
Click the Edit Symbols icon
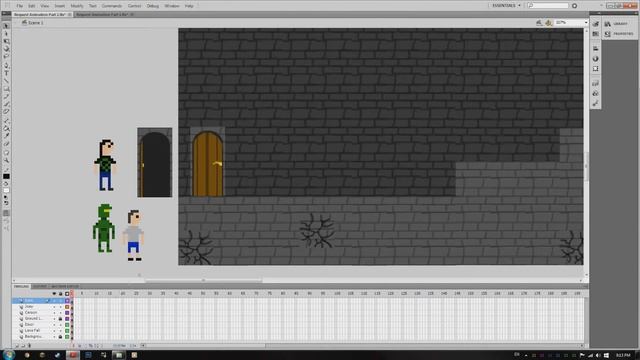coord(549,23)
